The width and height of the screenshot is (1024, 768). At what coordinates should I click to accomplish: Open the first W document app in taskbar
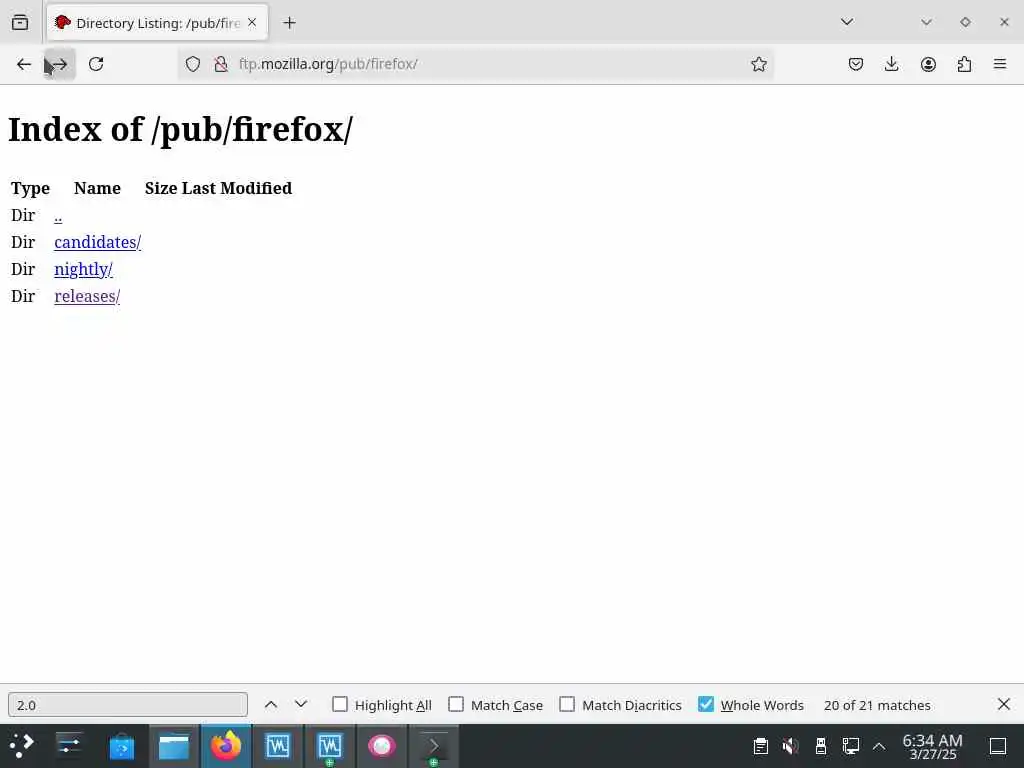point(278,746)
